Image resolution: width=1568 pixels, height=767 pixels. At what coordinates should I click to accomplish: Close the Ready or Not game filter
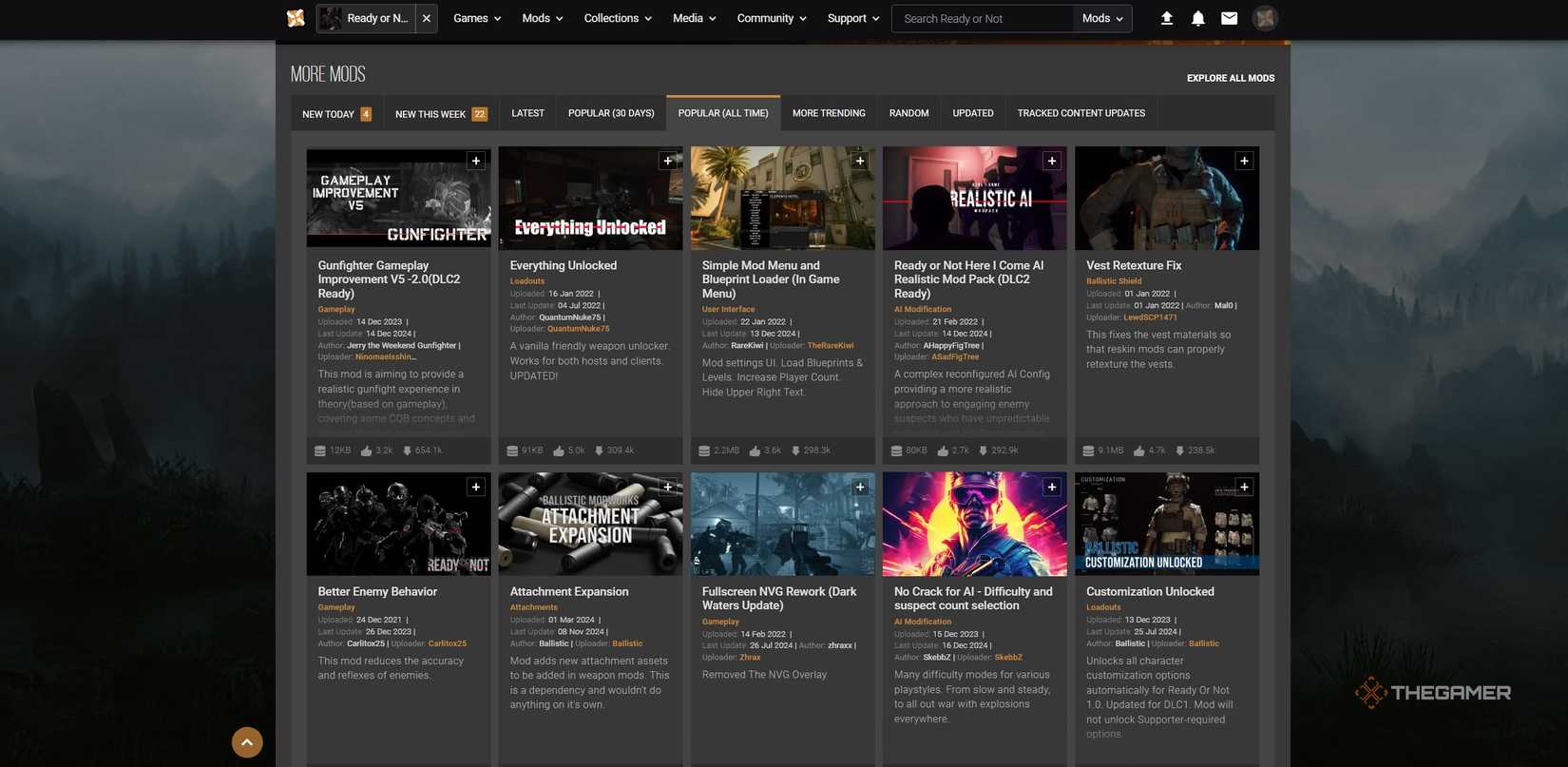coord(427,18)
